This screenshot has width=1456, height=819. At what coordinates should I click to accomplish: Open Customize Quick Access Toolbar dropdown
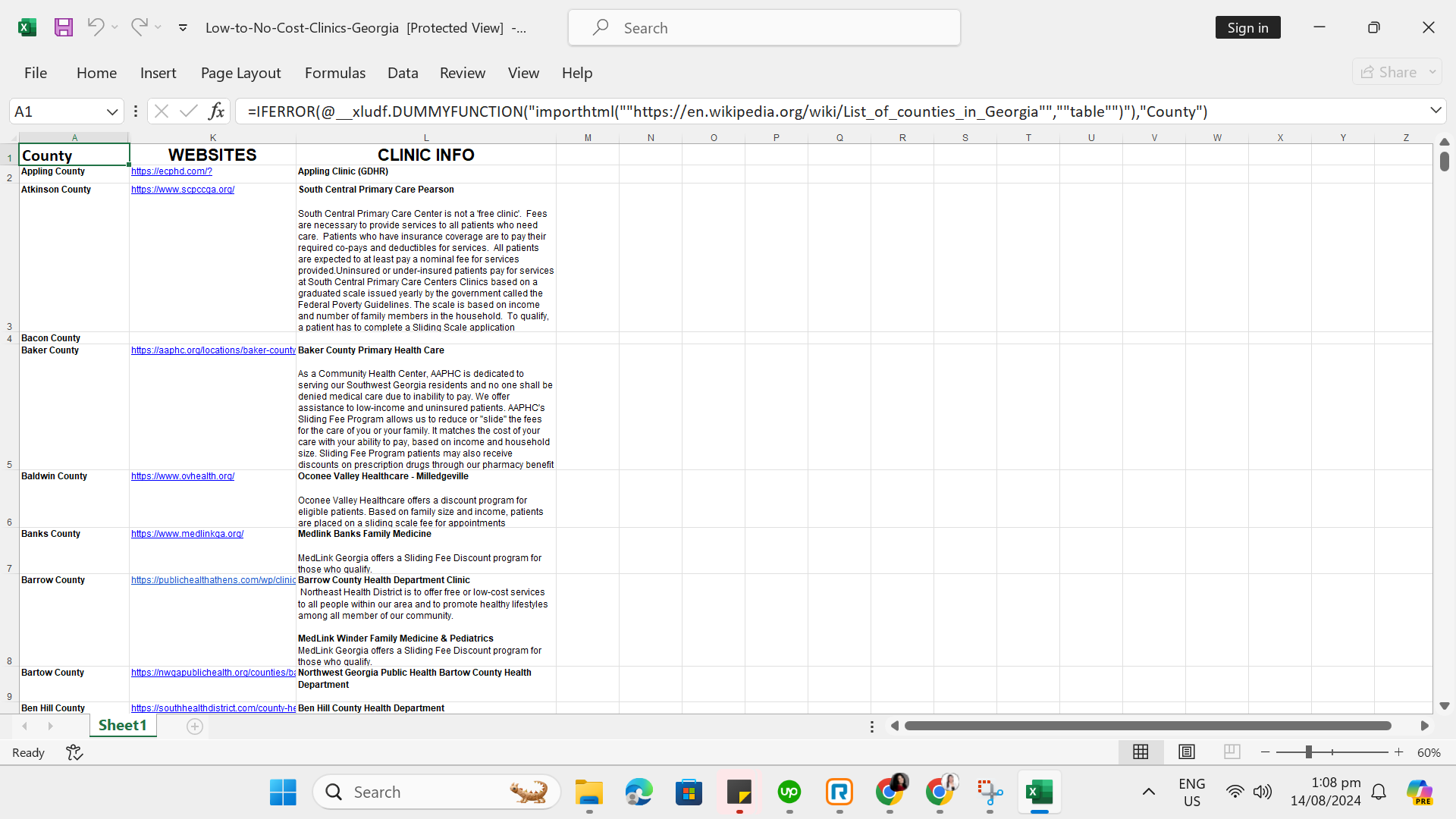click(183, 28)
